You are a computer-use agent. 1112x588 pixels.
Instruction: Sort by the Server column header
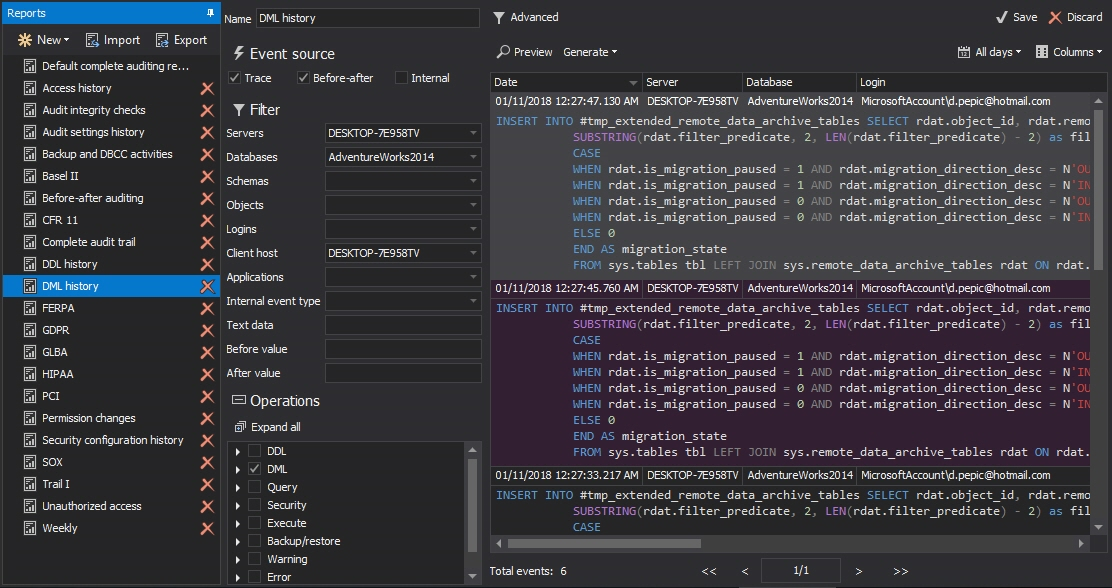[x=692, y=82]
